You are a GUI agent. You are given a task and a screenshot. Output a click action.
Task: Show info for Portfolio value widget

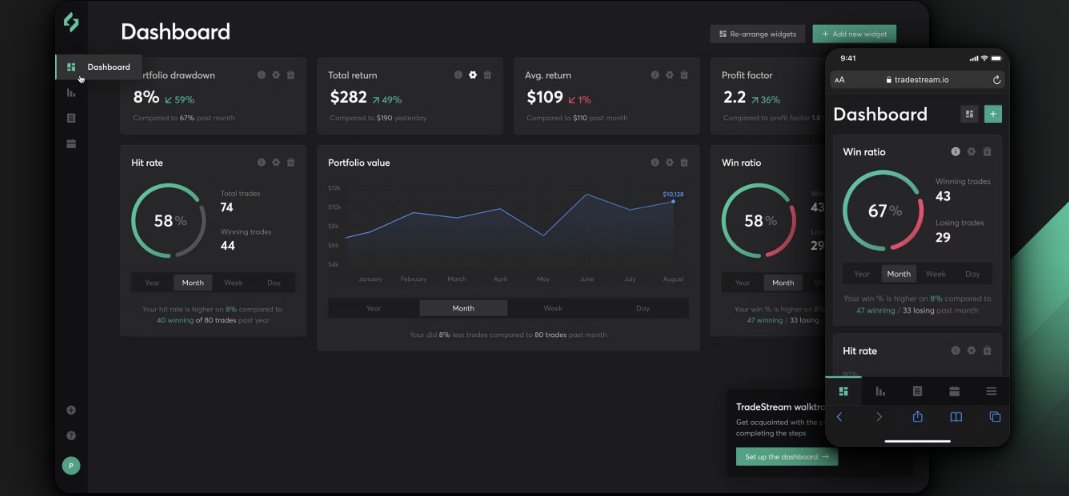[654, 163]
